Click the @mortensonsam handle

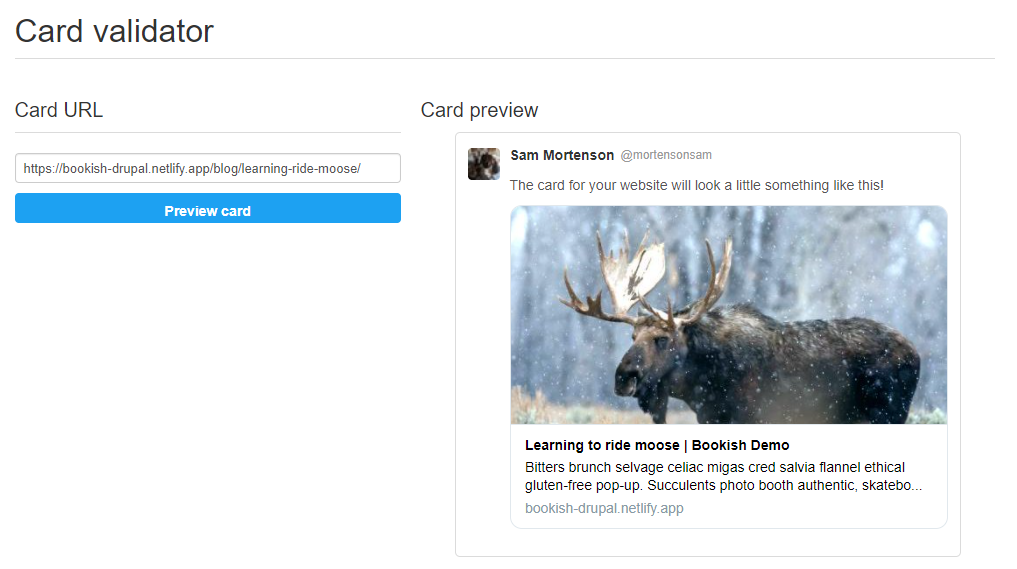pyautogui.click(x=666, y=155)
